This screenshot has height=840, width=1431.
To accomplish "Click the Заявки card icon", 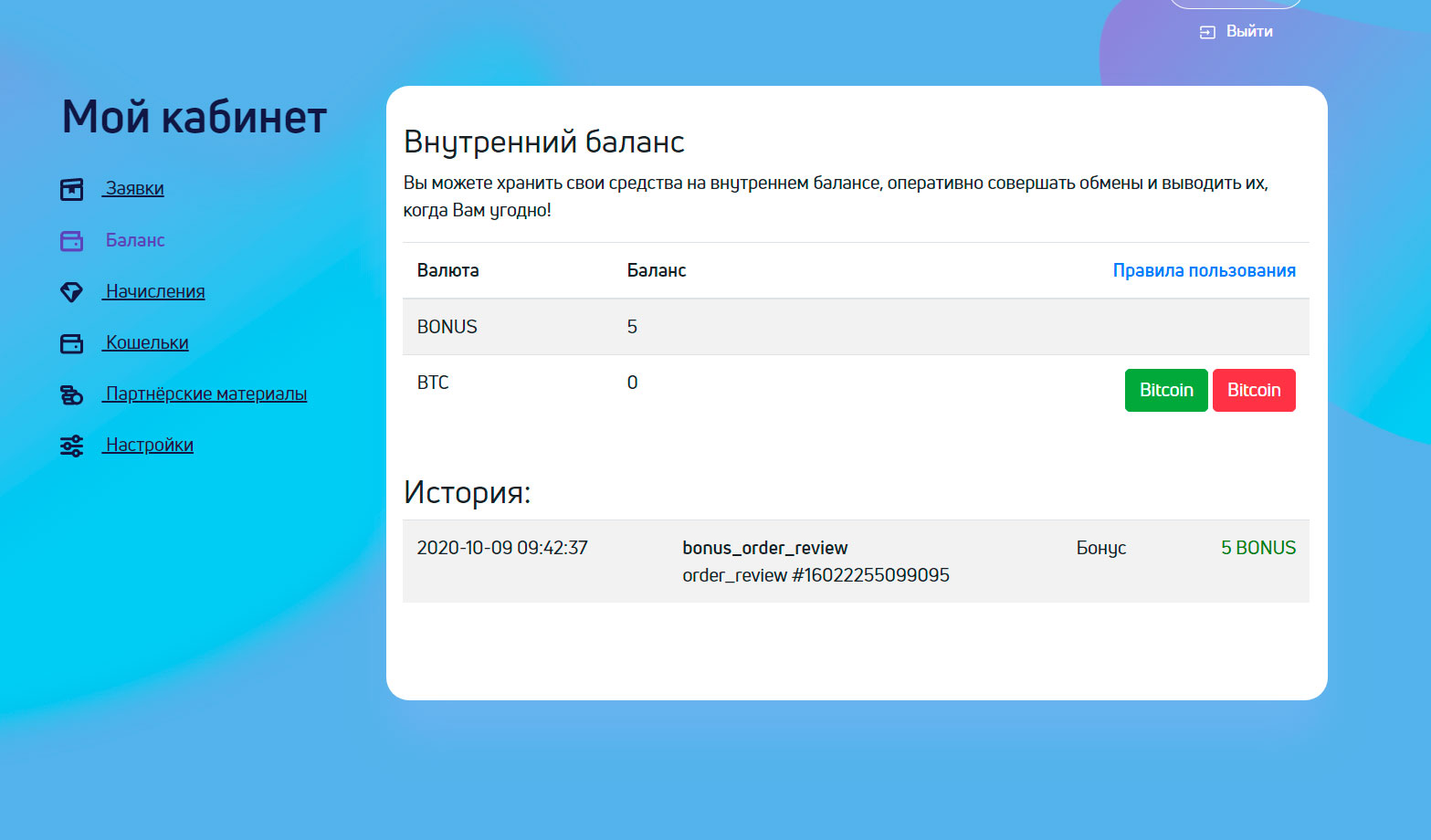I will point(71,189).
